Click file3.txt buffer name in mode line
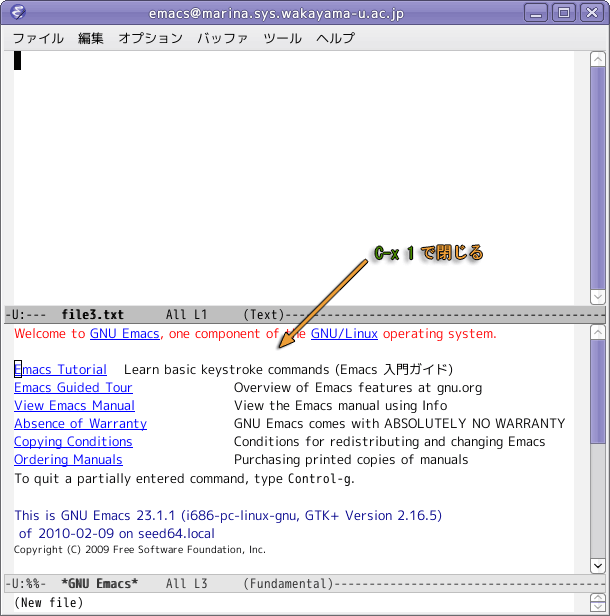 92,315
